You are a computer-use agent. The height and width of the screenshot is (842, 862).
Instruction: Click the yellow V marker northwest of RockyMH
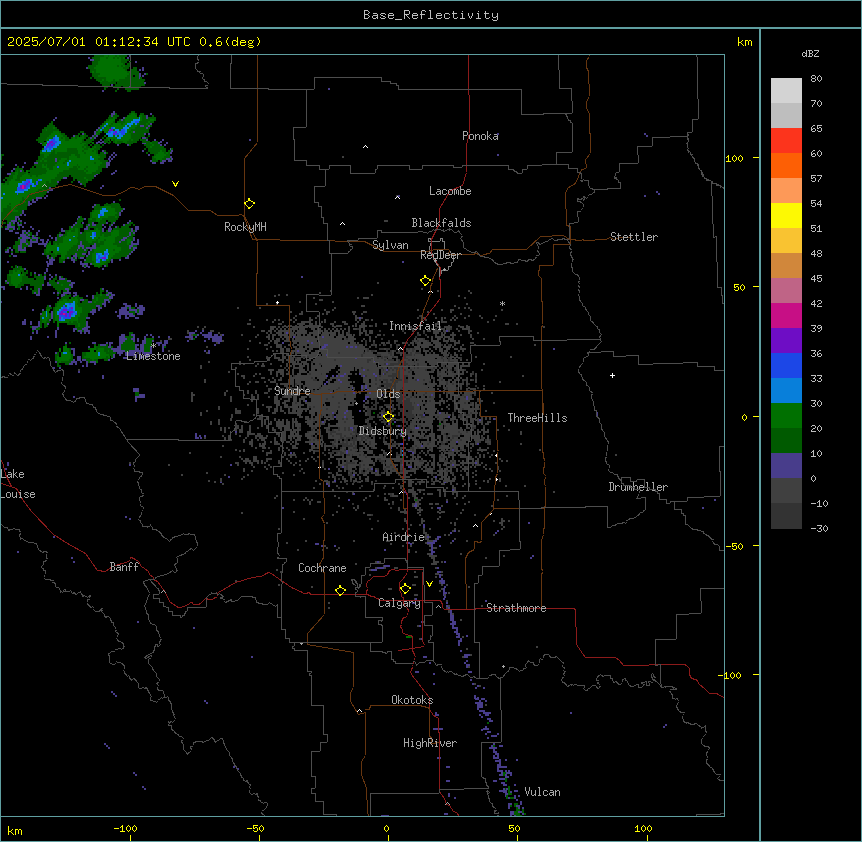point(175,184)
